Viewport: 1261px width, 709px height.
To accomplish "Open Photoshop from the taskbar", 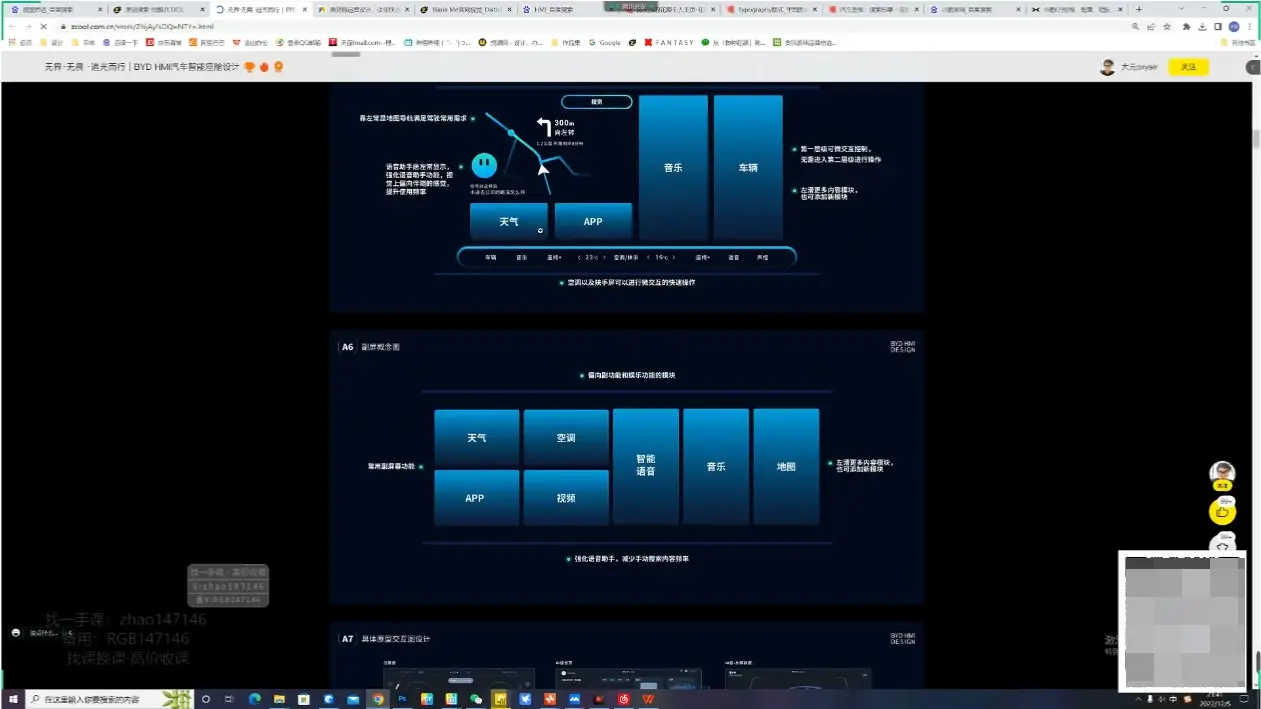I will click(403, 699).
